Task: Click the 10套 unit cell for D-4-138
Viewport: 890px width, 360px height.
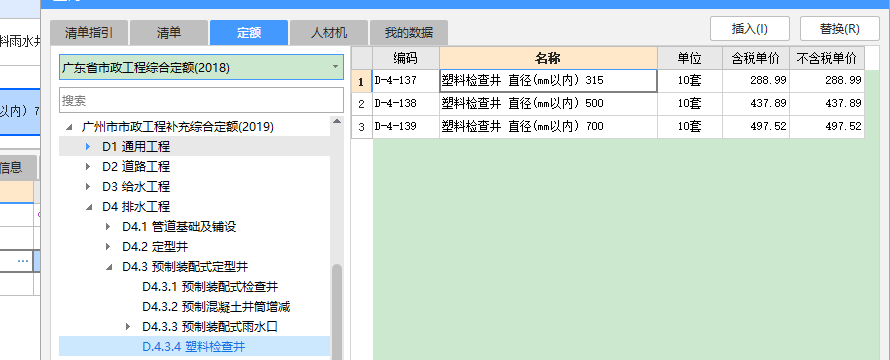Action: click(x=690, y=104)
